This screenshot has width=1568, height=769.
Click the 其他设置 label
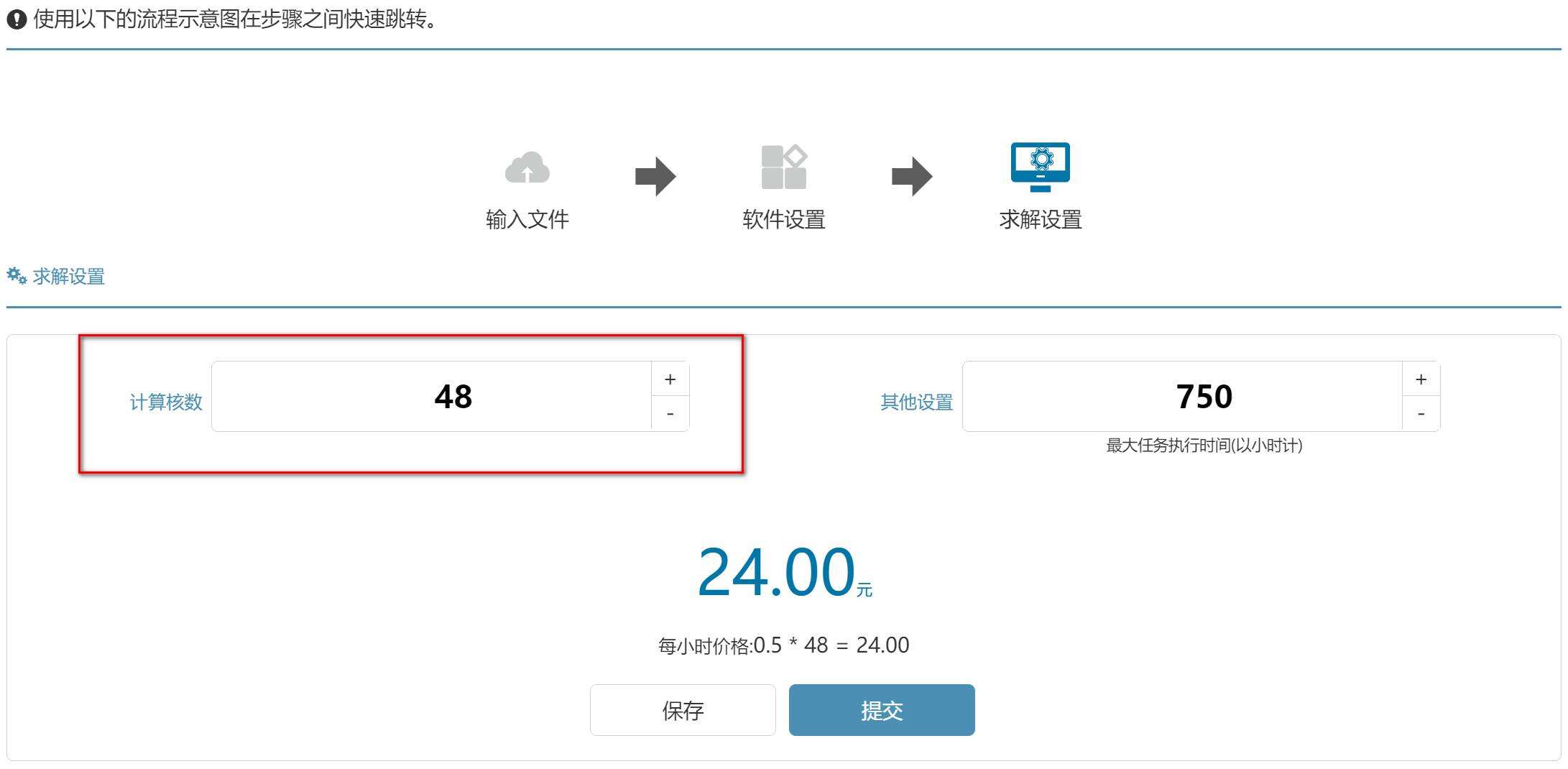[916, 402]
